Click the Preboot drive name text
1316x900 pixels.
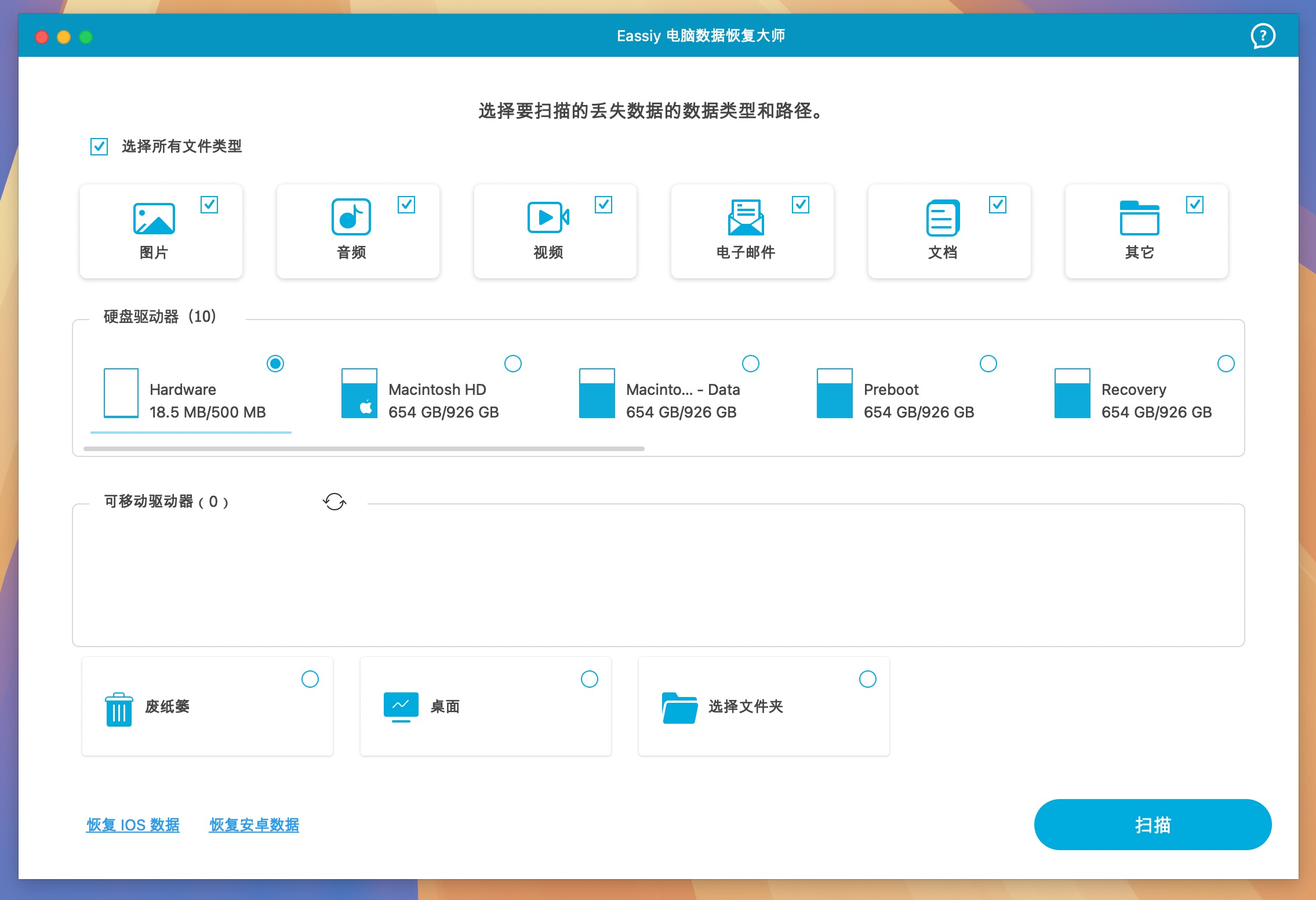891,390
